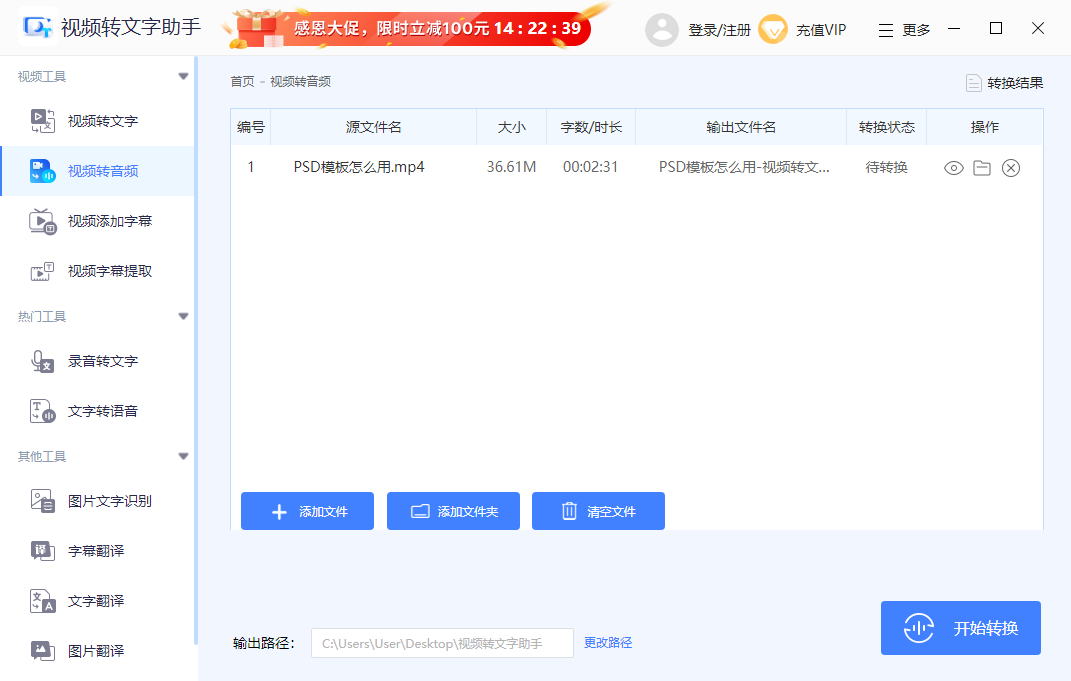Open the 图片文字识别 tool icon

pos(42,501)
